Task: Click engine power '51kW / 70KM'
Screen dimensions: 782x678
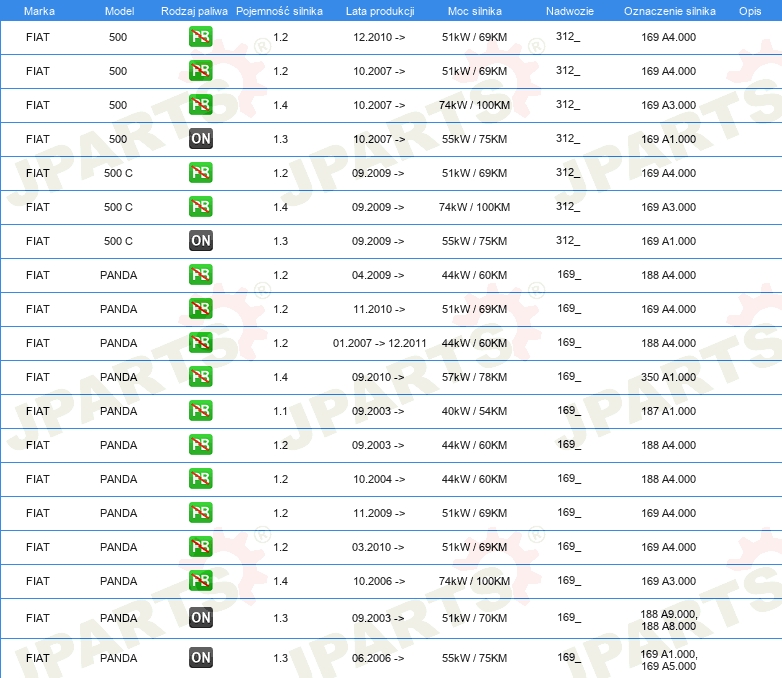Action: click(474, 618)
